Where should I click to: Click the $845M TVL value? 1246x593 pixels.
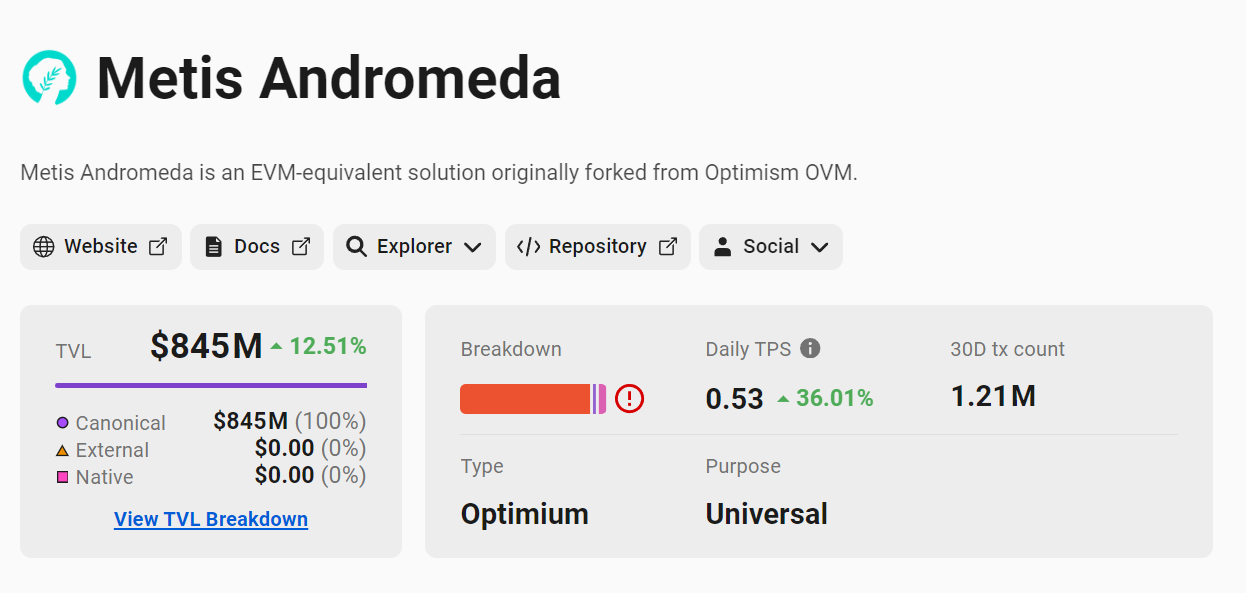point(206,346)
